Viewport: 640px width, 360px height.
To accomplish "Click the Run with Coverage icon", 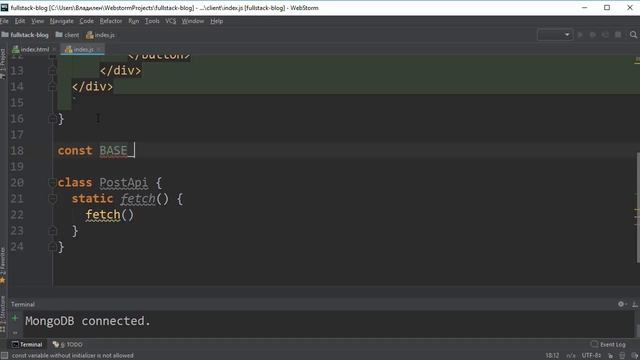I will tap(605, 35).
